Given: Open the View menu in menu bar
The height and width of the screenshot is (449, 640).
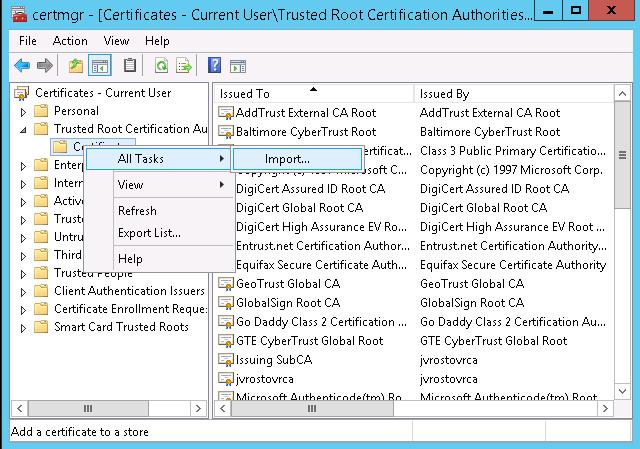Looking at the screenshot, I should 116,41.
